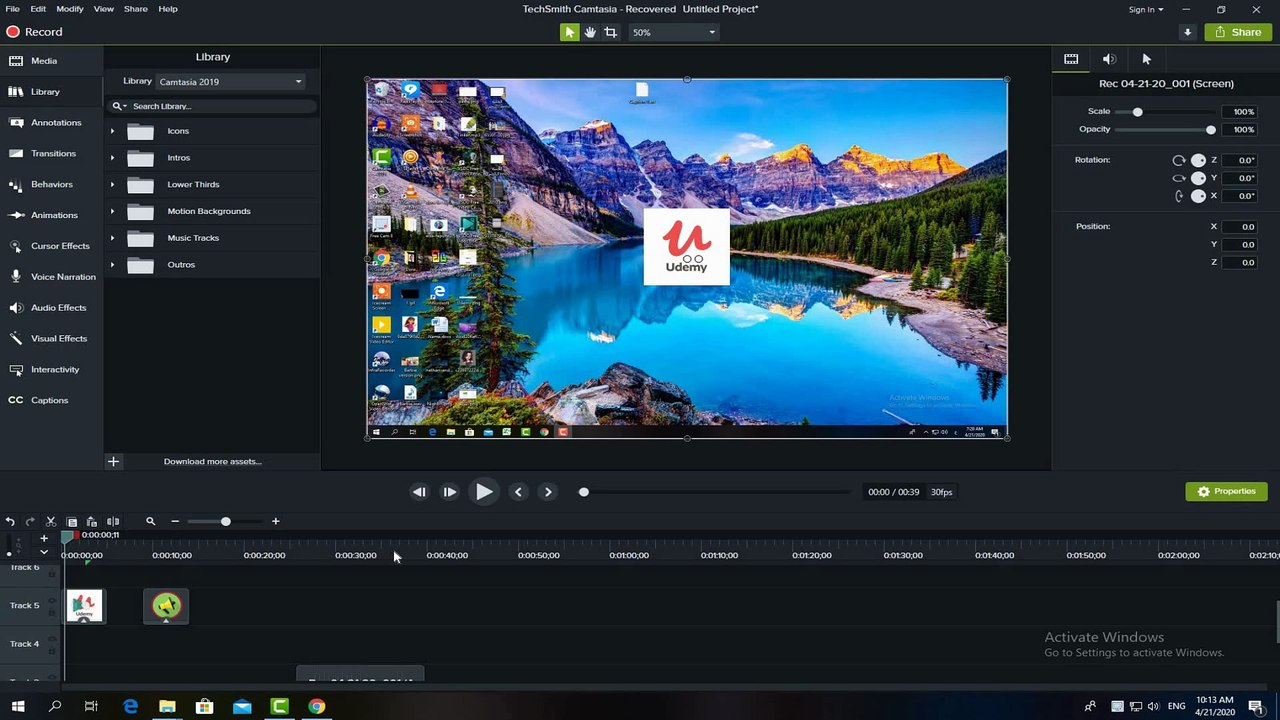Open Cursor Effects in the sidebar
The image size is (1280, 720).
coord(52,246)
